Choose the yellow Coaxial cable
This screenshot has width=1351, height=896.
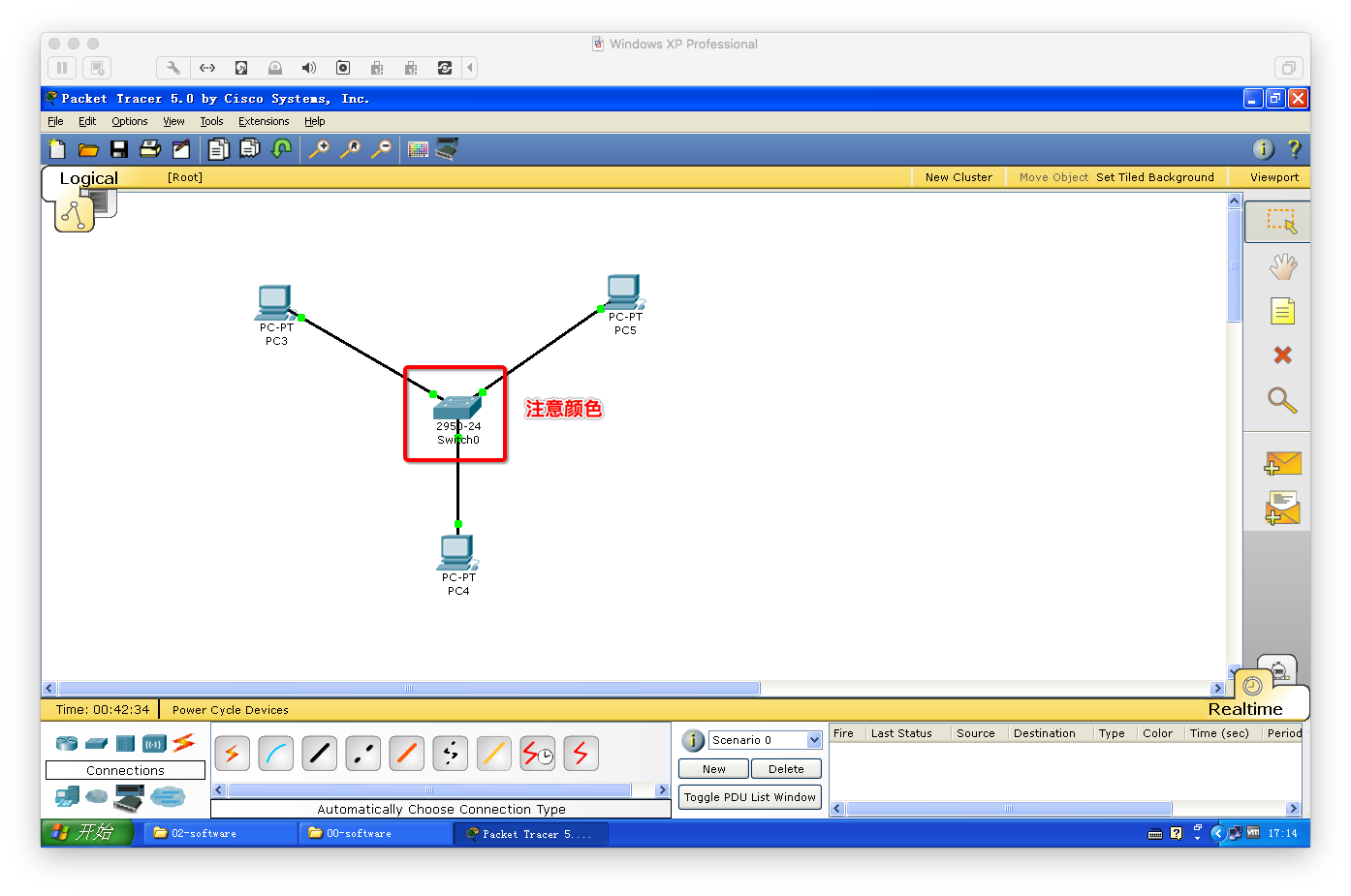click(493, 754)
